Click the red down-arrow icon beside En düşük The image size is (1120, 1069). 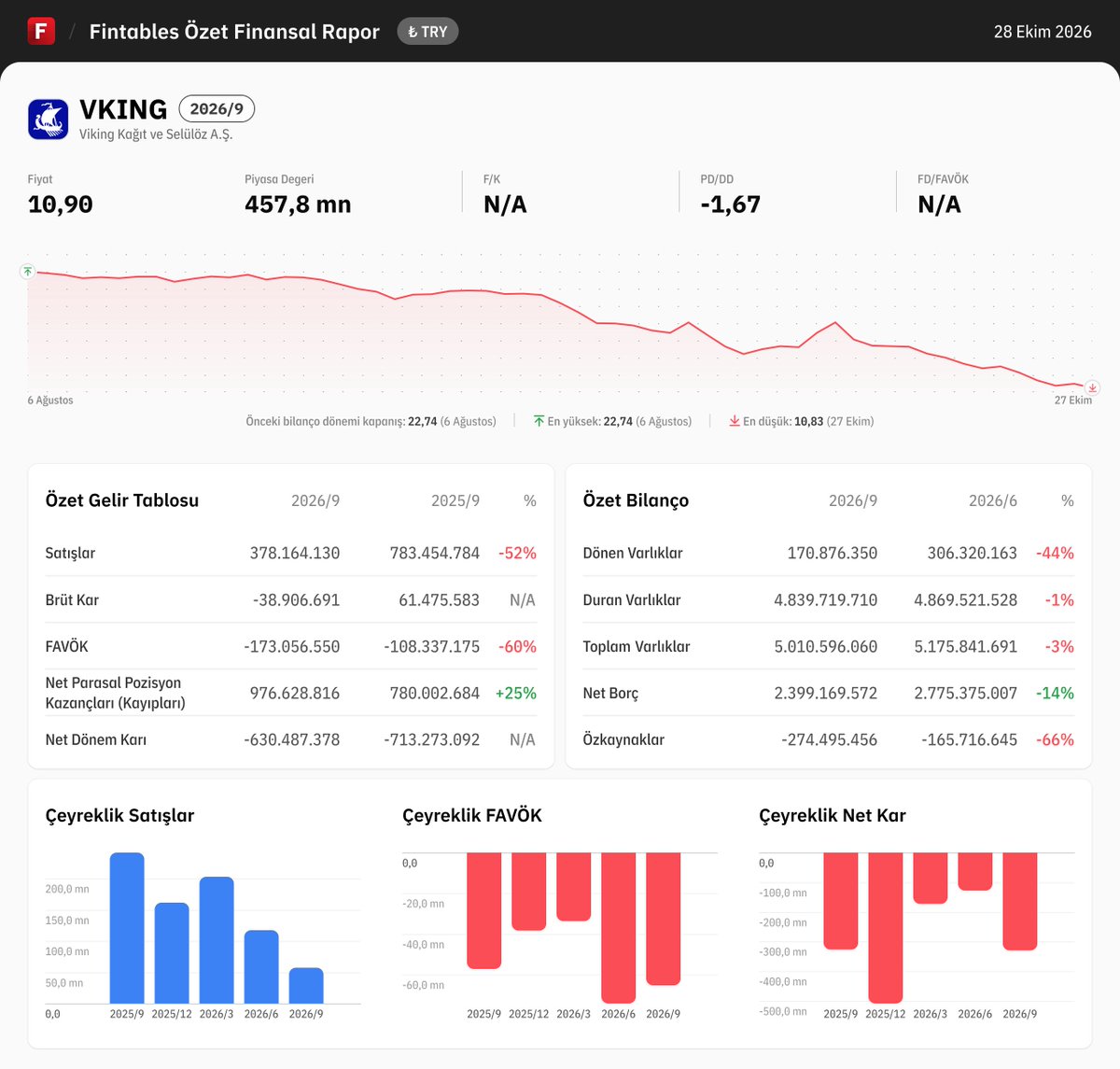click(735, 421)
